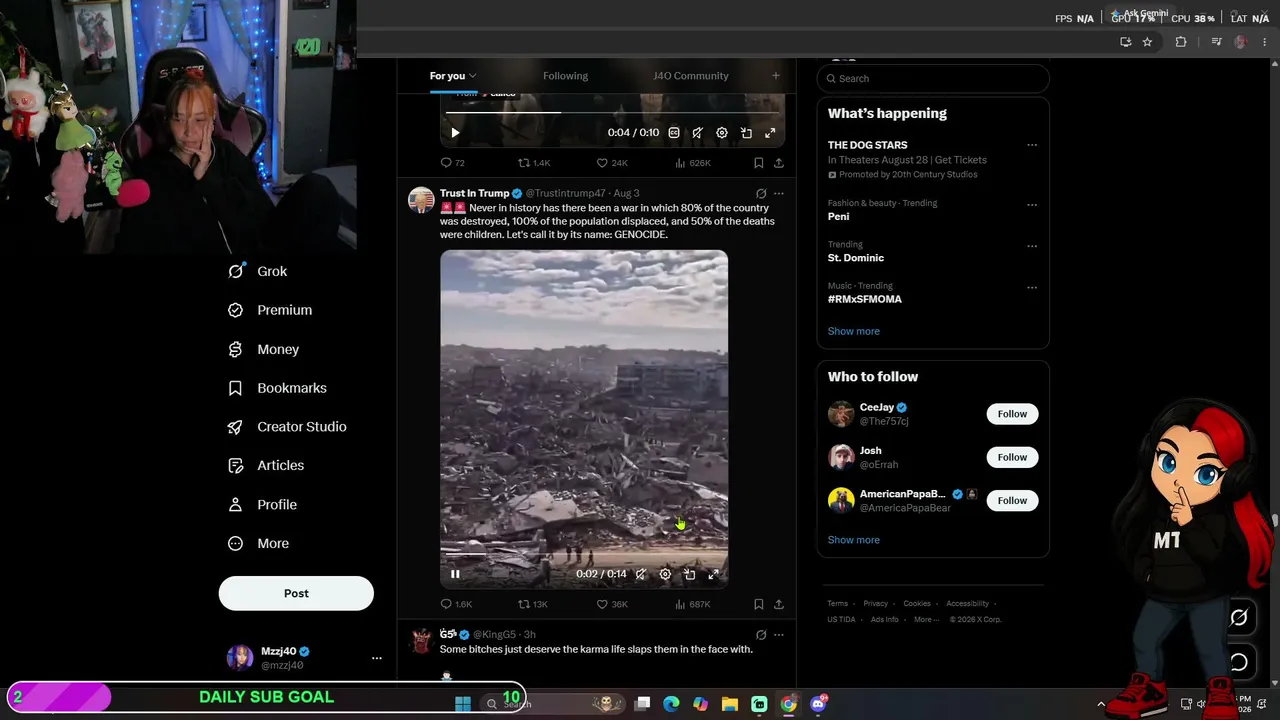Like the post with 24K likes
The height and width of the screenshot is (720, 1280).
pos(612,163)
